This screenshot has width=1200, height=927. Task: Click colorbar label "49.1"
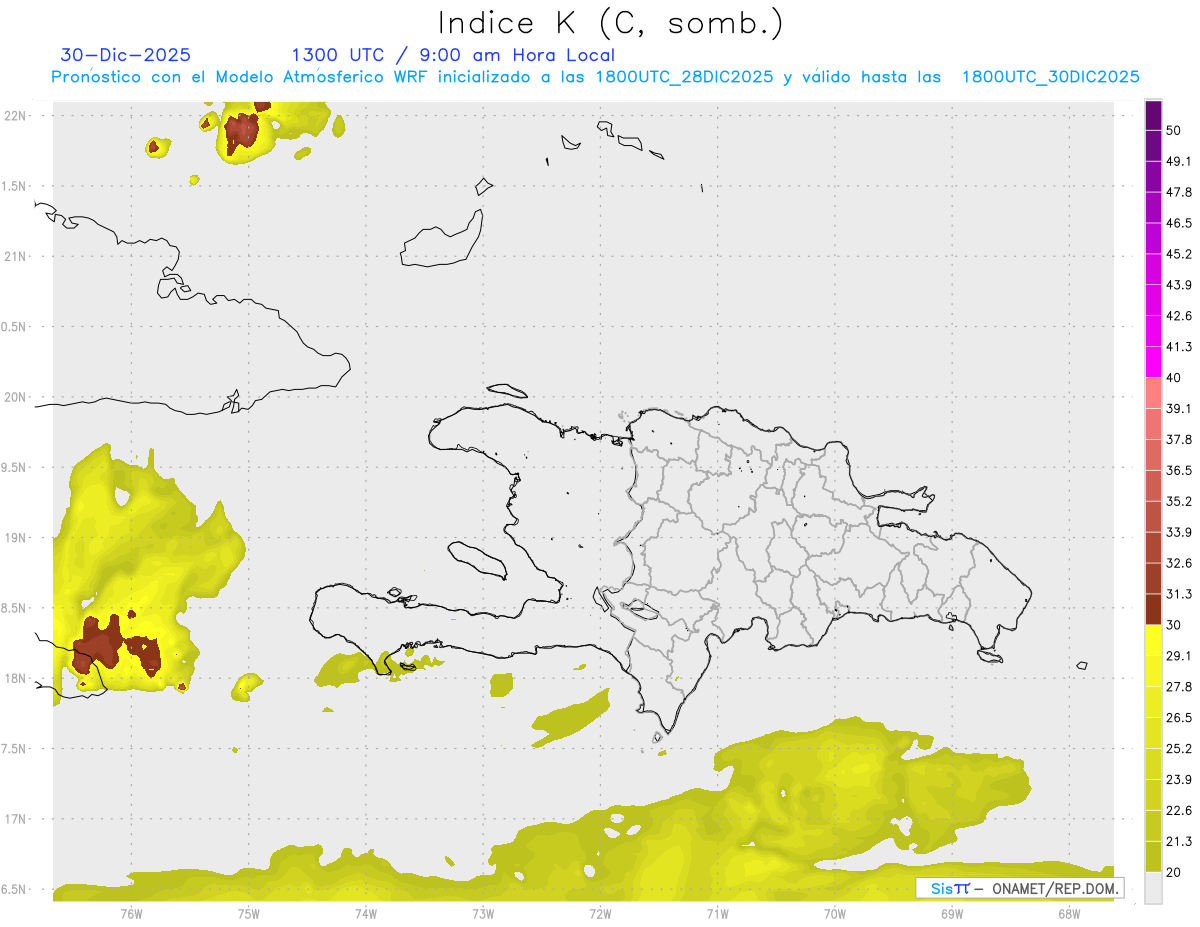pyautogui.click(x=1179, y=161)
